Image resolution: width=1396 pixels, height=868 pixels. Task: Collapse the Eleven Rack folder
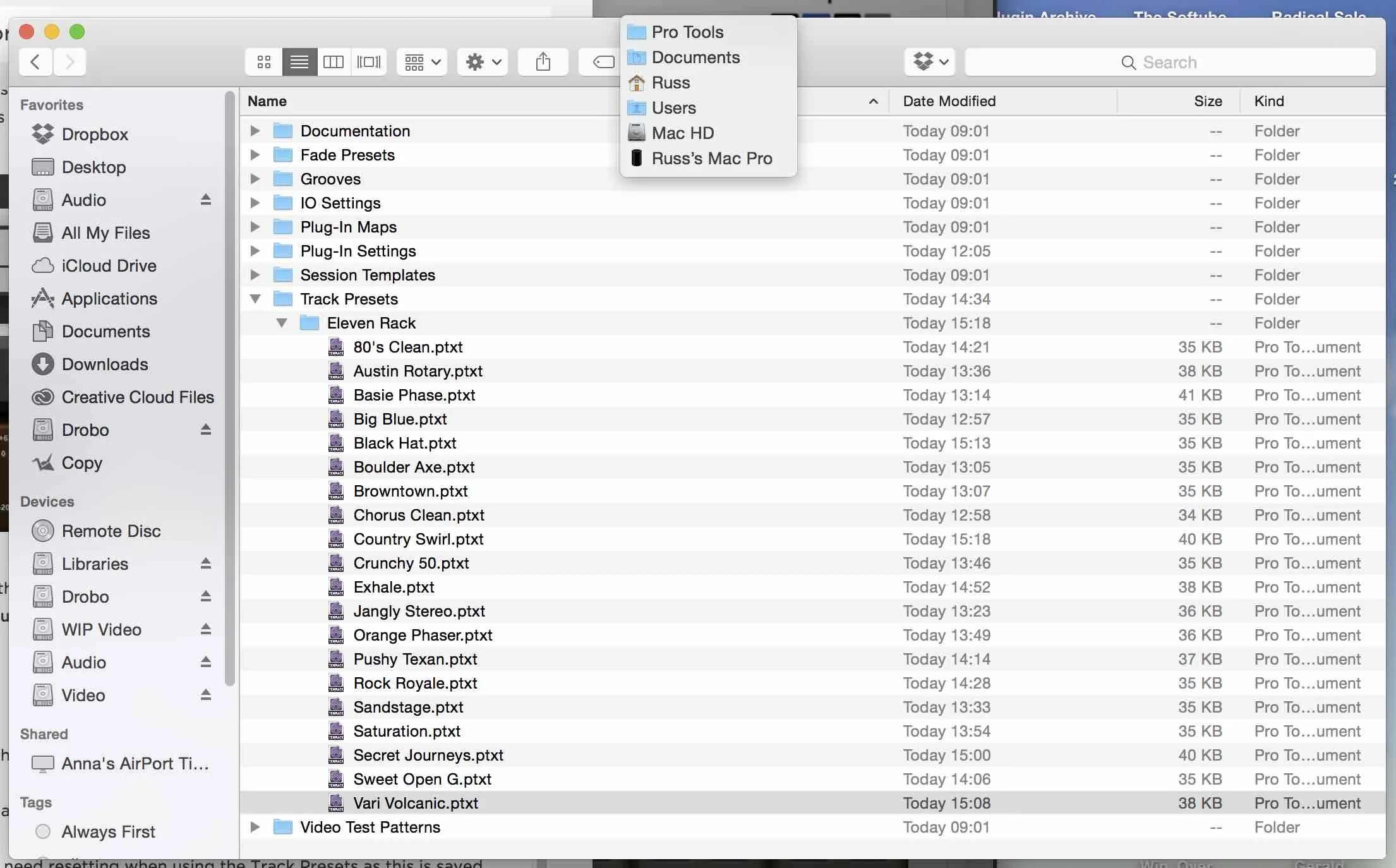tap(282, 323)
